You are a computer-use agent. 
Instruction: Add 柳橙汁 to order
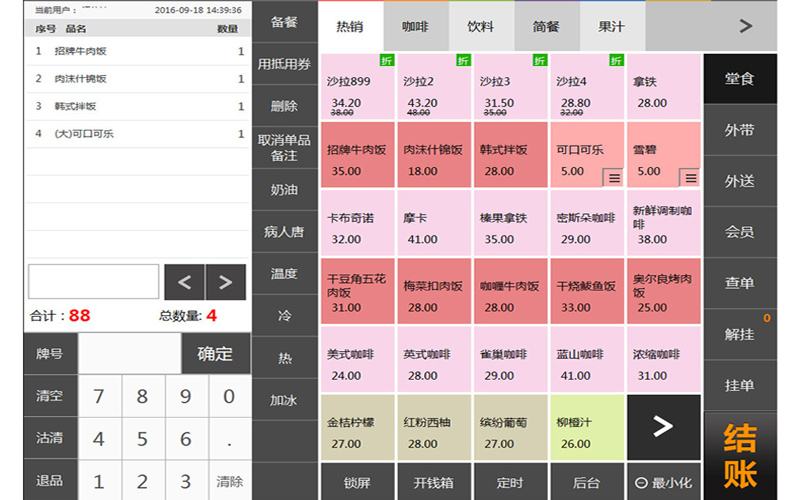[x=587, y=428]
